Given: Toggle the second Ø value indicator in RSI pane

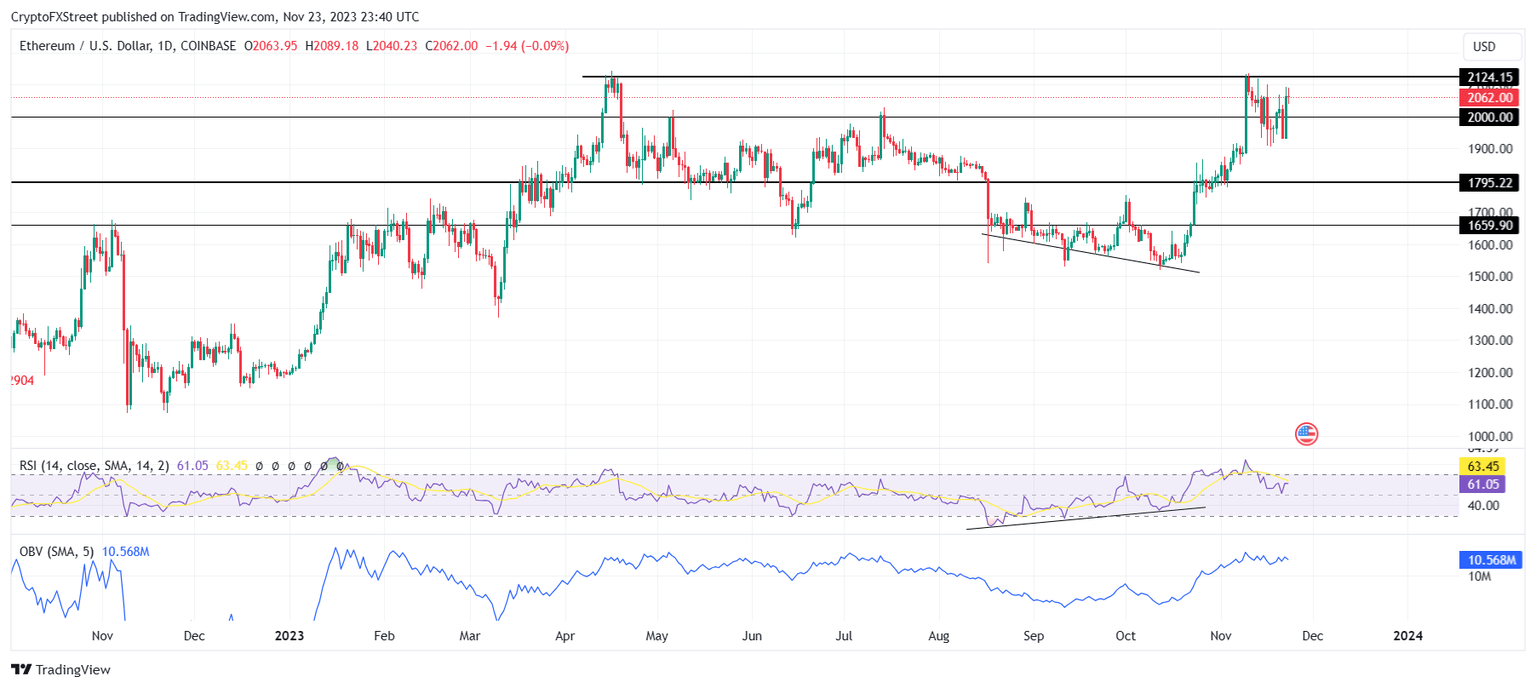Looking at the screenshot, I should click(x=276, y=463).
